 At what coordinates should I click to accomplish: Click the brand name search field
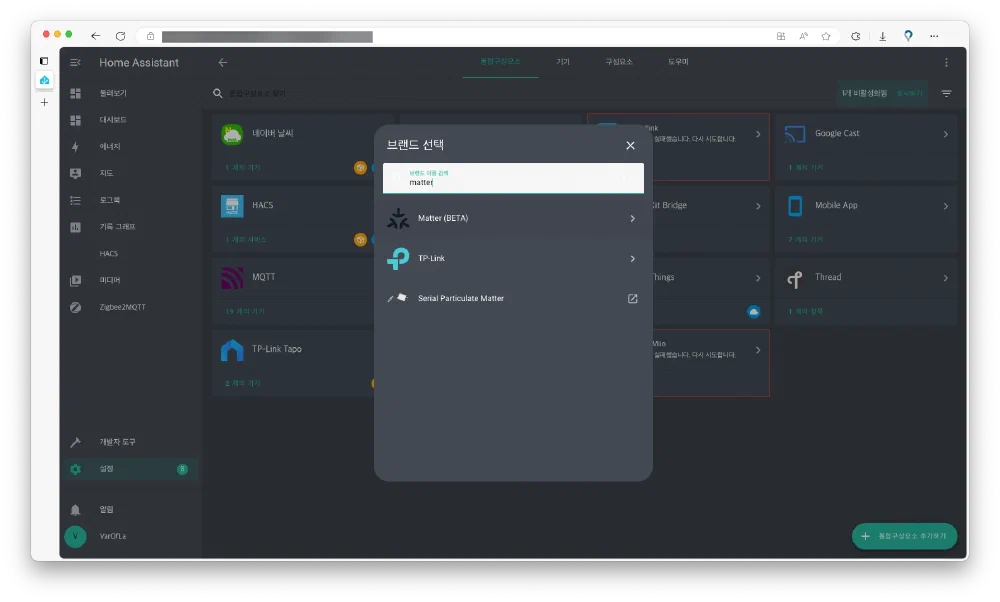(x=513, y=180)
